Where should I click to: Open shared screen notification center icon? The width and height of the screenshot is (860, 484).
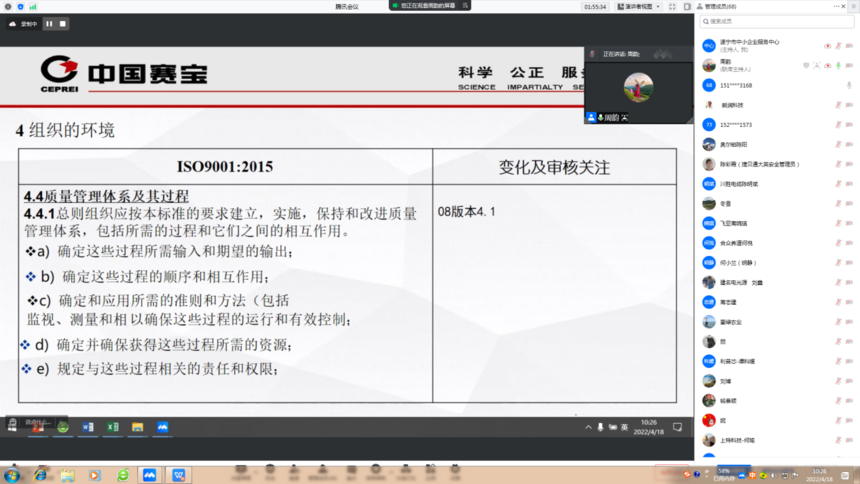pyautogui.click(x=677, y=427)
